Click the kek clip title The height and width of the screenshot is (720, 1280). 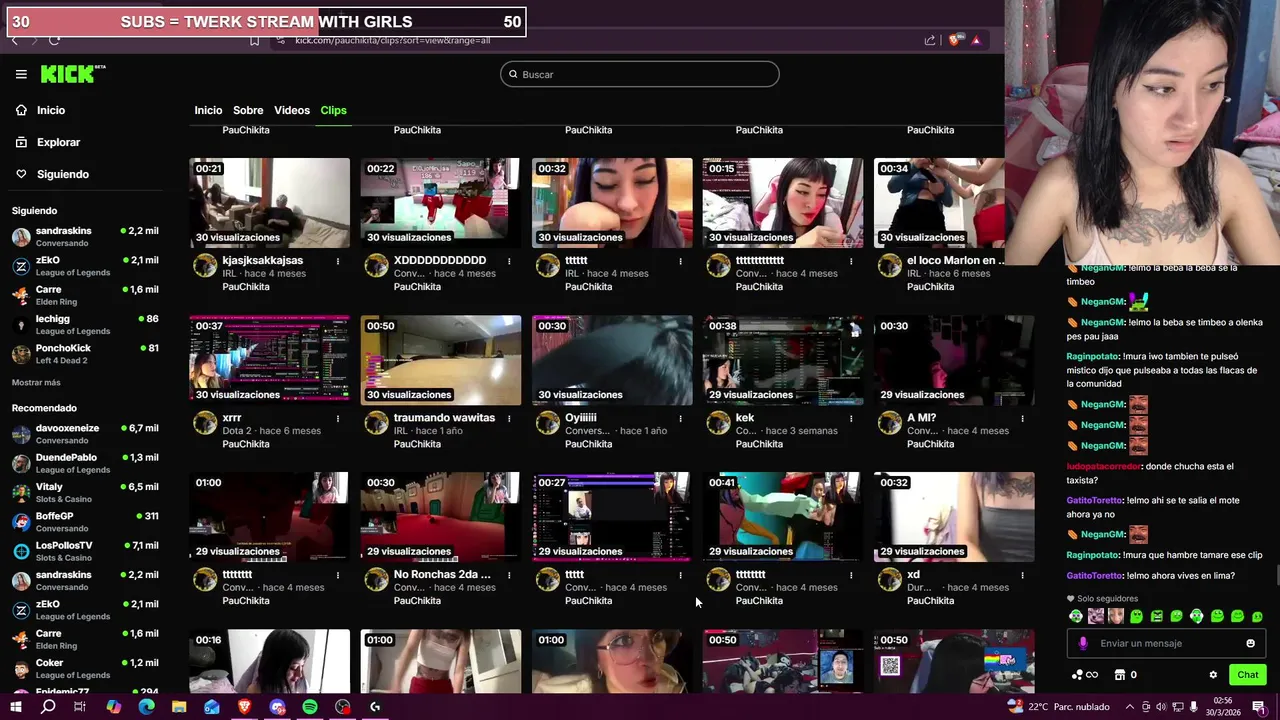[x=745, y=417]
